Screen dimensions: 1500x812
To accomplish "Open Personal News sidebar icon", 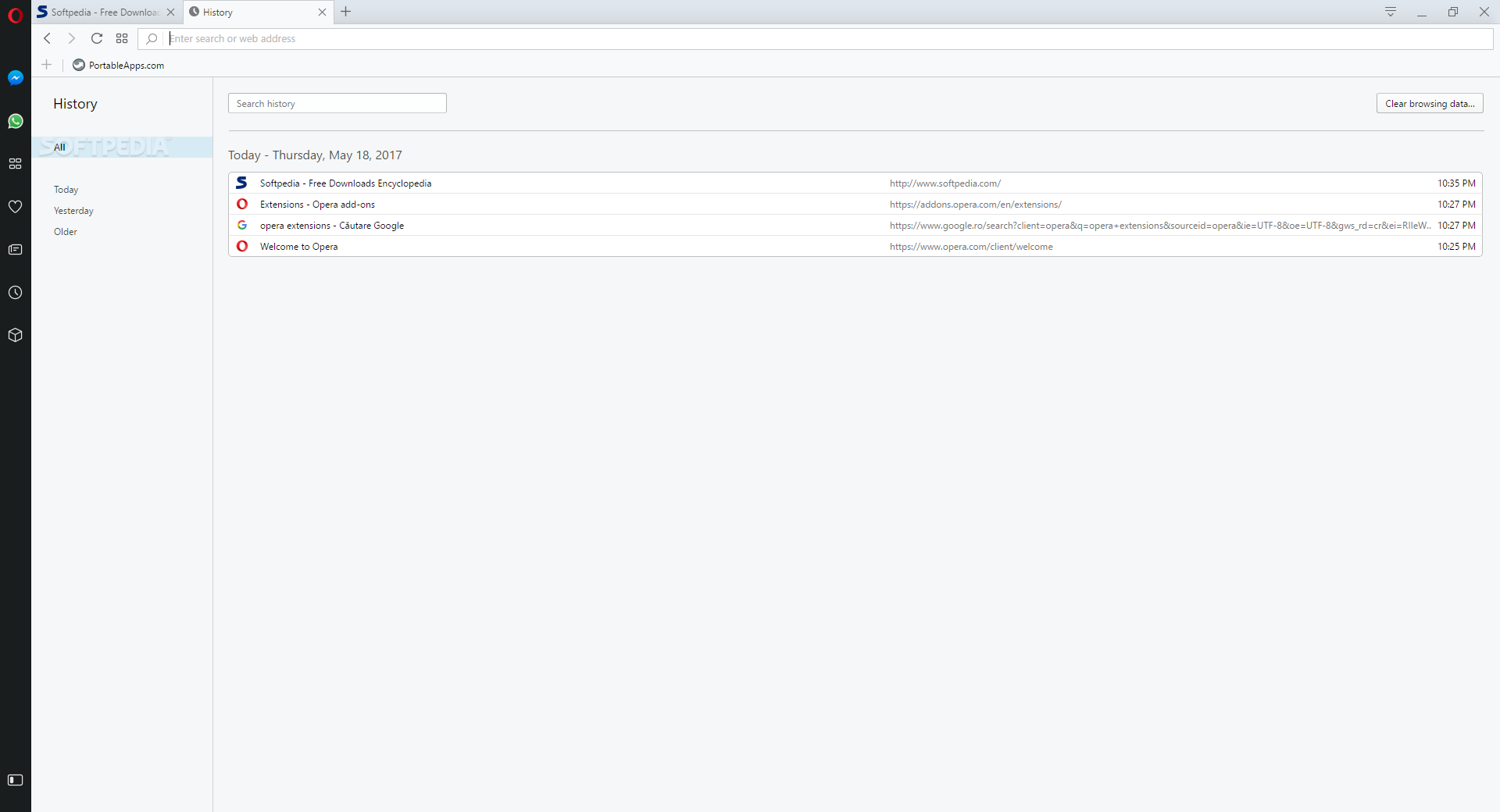I will [15, 250].
